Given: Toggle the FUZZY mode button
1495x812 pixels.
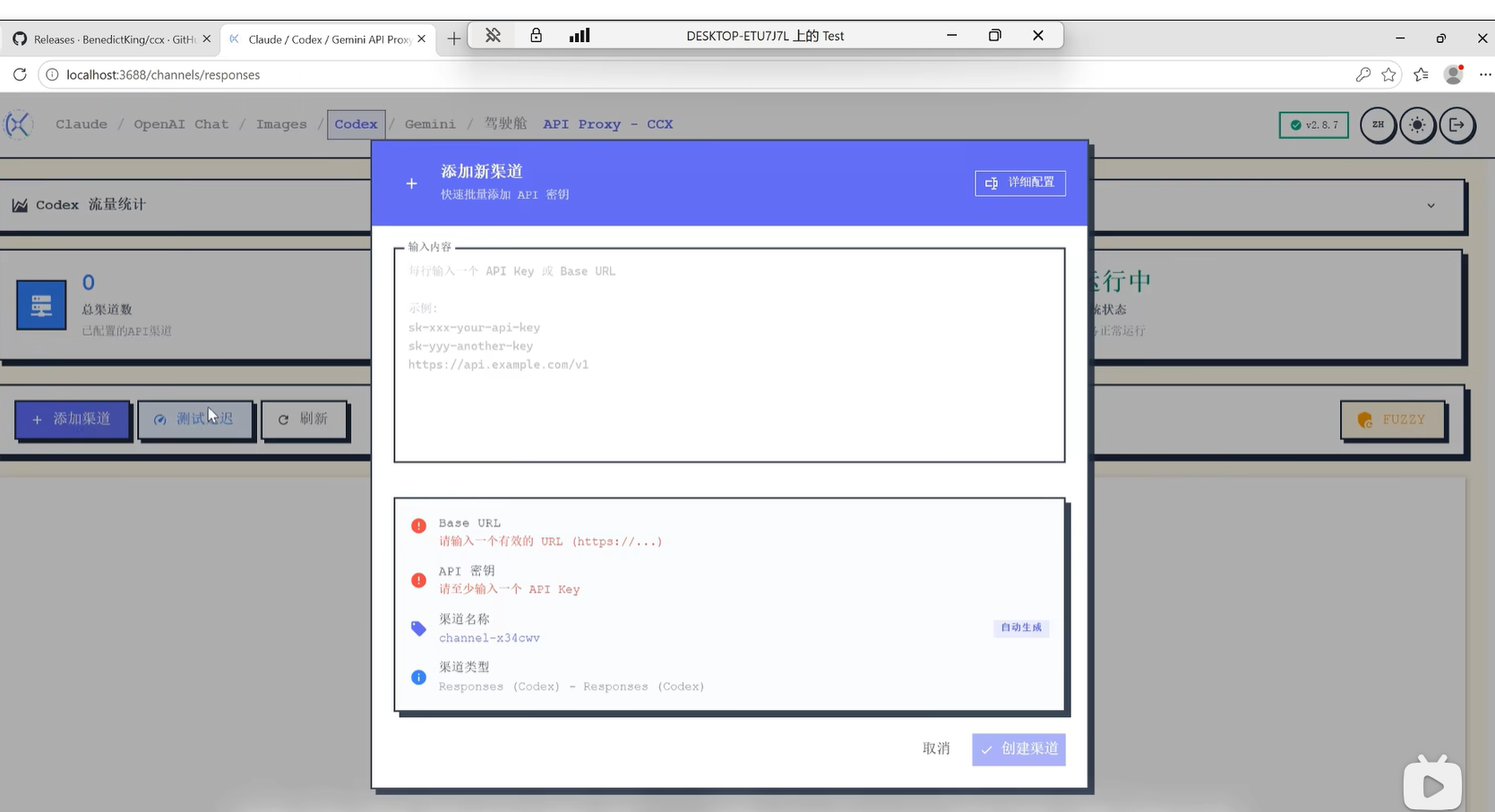Looking at the screenshot, I should click(1393, 420).
